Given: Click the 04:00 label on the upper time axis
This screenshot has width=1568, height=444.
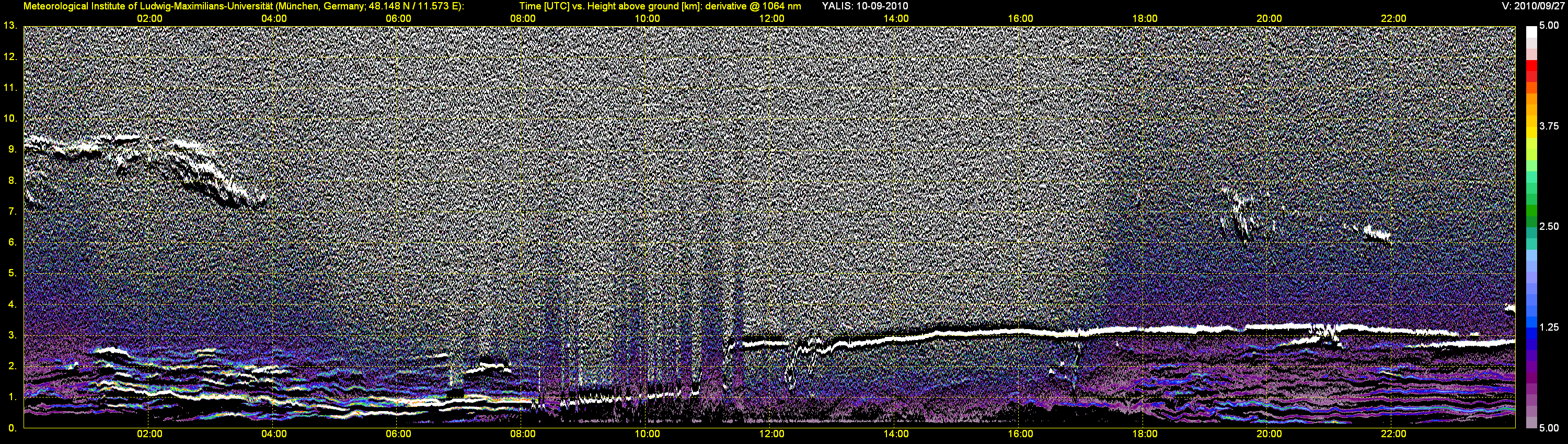Looking at the screenshot, I should tap(274, 19).
